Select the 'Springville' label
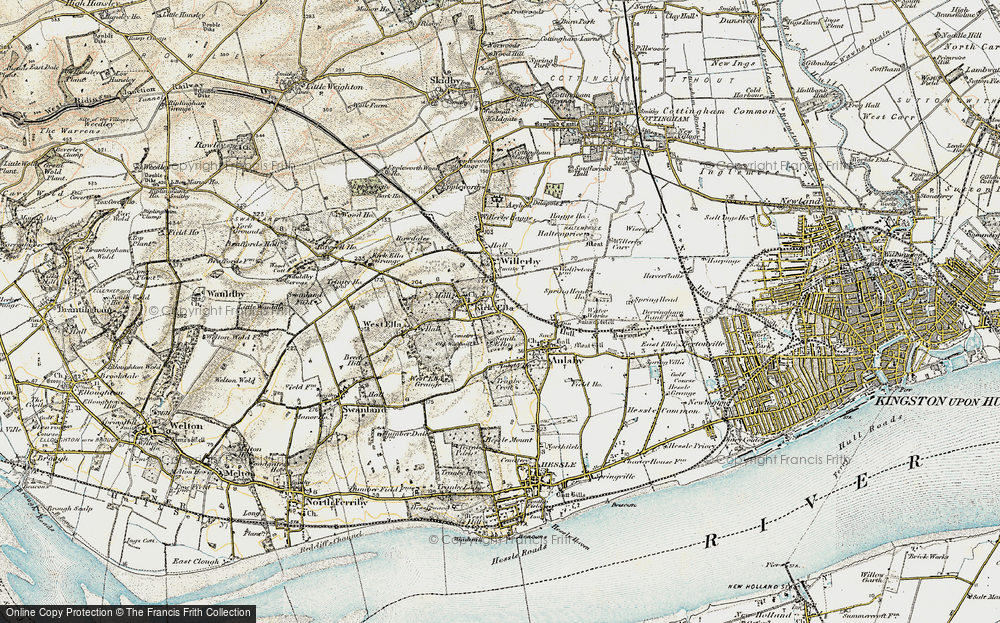 pyautogui.click(x=615, y=476)
